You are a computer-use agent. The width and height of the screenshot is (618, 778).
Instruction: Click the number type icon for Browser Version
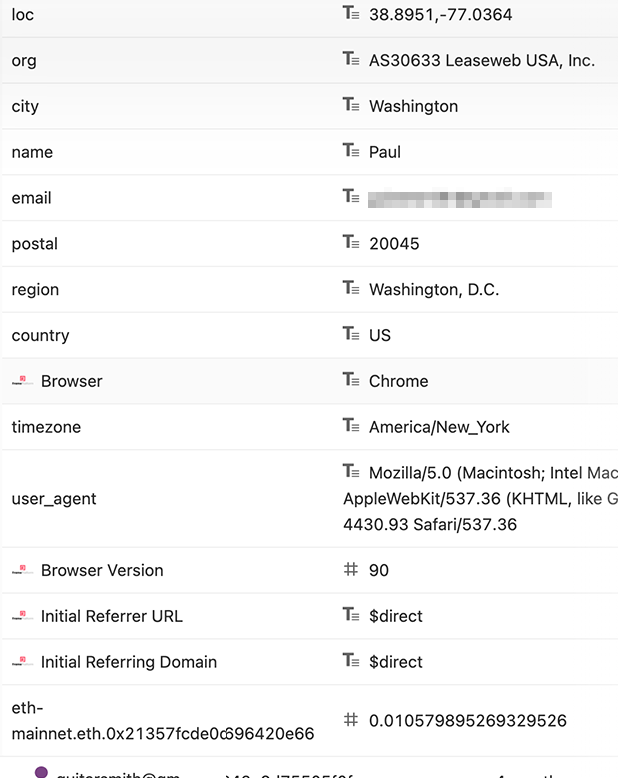[x=351, y=569]
